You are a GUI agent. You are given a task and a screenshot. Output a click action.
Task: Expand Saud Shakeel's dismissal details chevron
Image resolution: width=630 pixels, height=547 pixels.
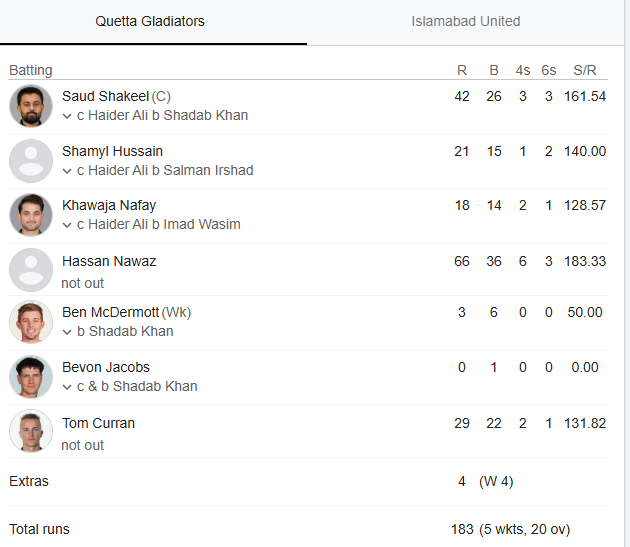point(67,116)
